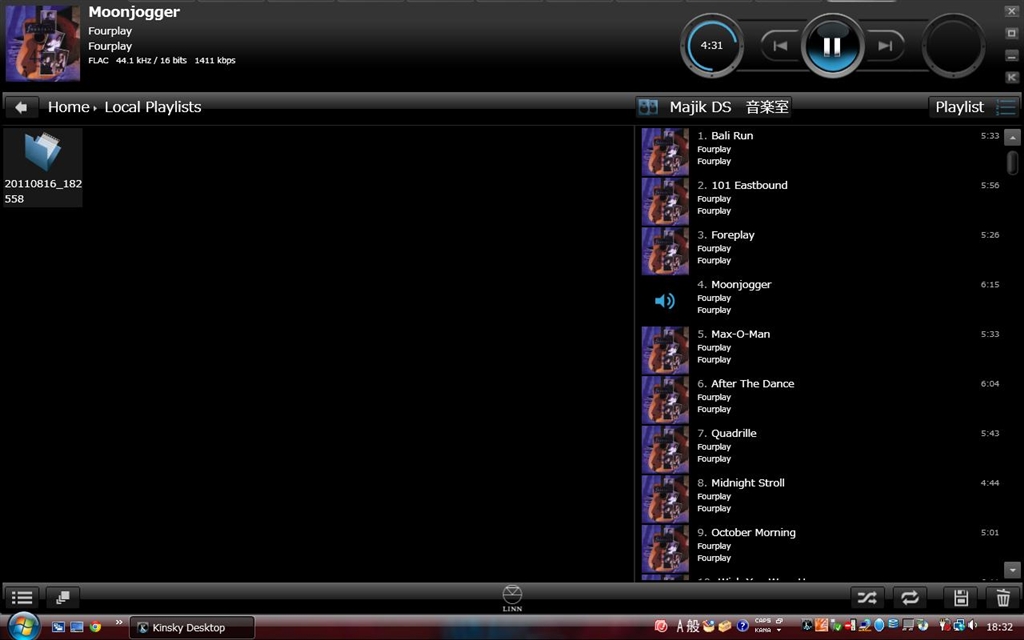Navigate to Home in the breadcrumb
Image resolution: width=1024 pixels, height=640 pixels.
pyautogui.click(x=69, y=107)
